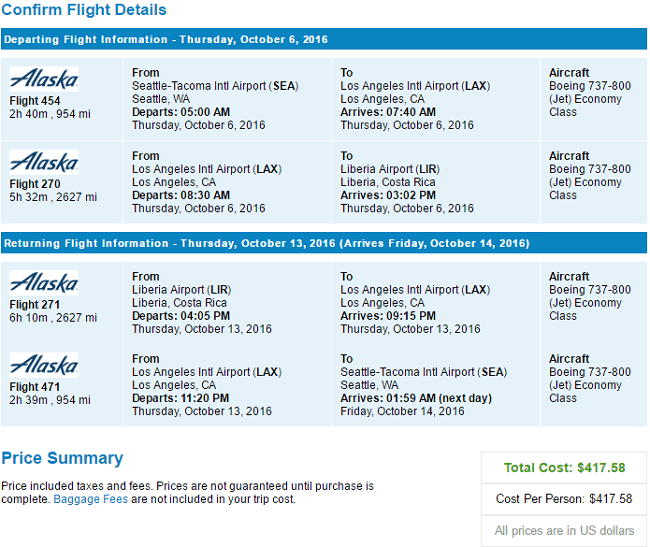The height and width of the screenshot is (547, 650).
Task: Click Flight 454 label text
Action: [x=35, y=101]
